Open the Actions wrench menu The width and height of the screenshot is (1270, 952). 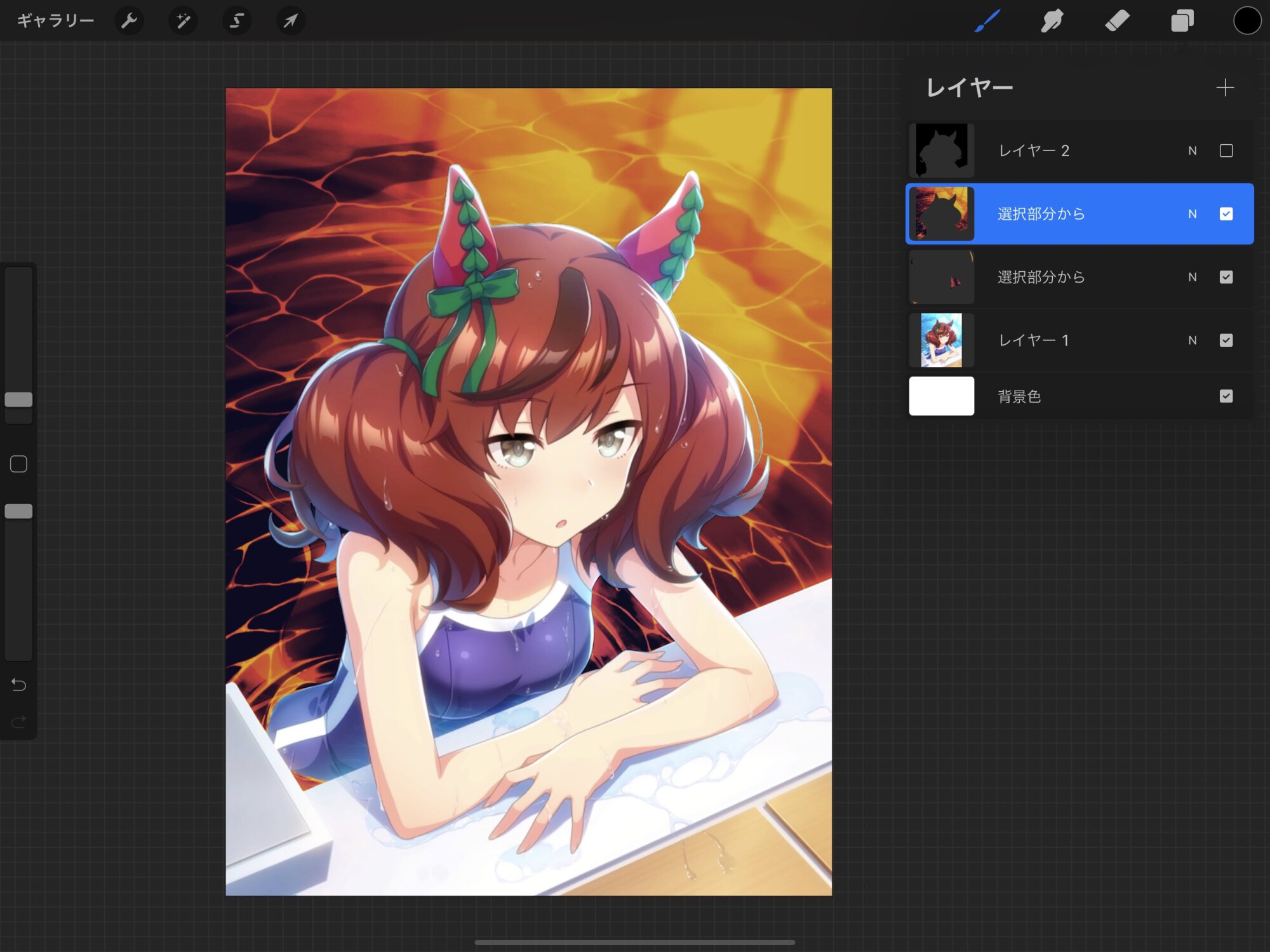click(129, 21)
